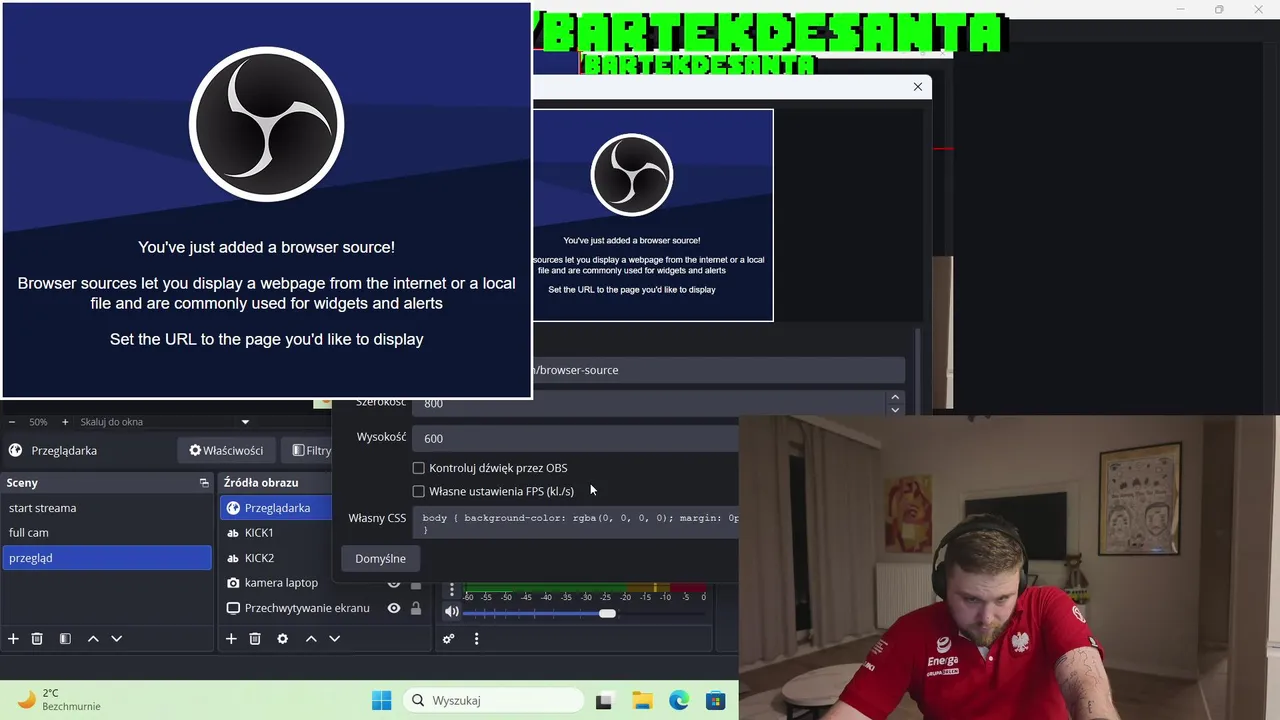The width and height of the screenshot is (1280, 720).
Task: Move selected source up
Action: pos(311,638)
